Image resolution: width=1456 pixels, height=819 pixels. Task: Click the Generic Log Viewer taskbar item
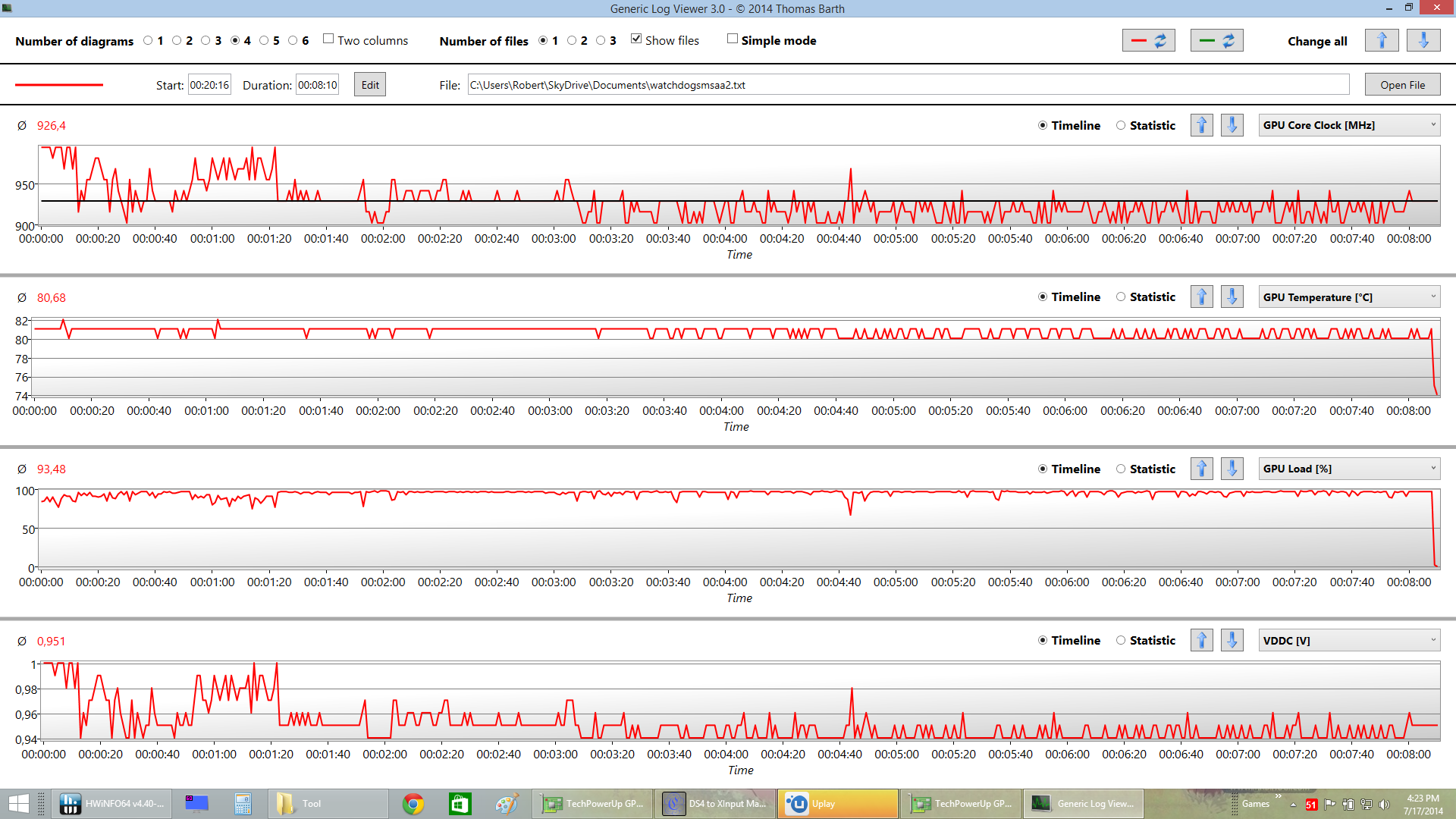click(x=1084, y=804)
